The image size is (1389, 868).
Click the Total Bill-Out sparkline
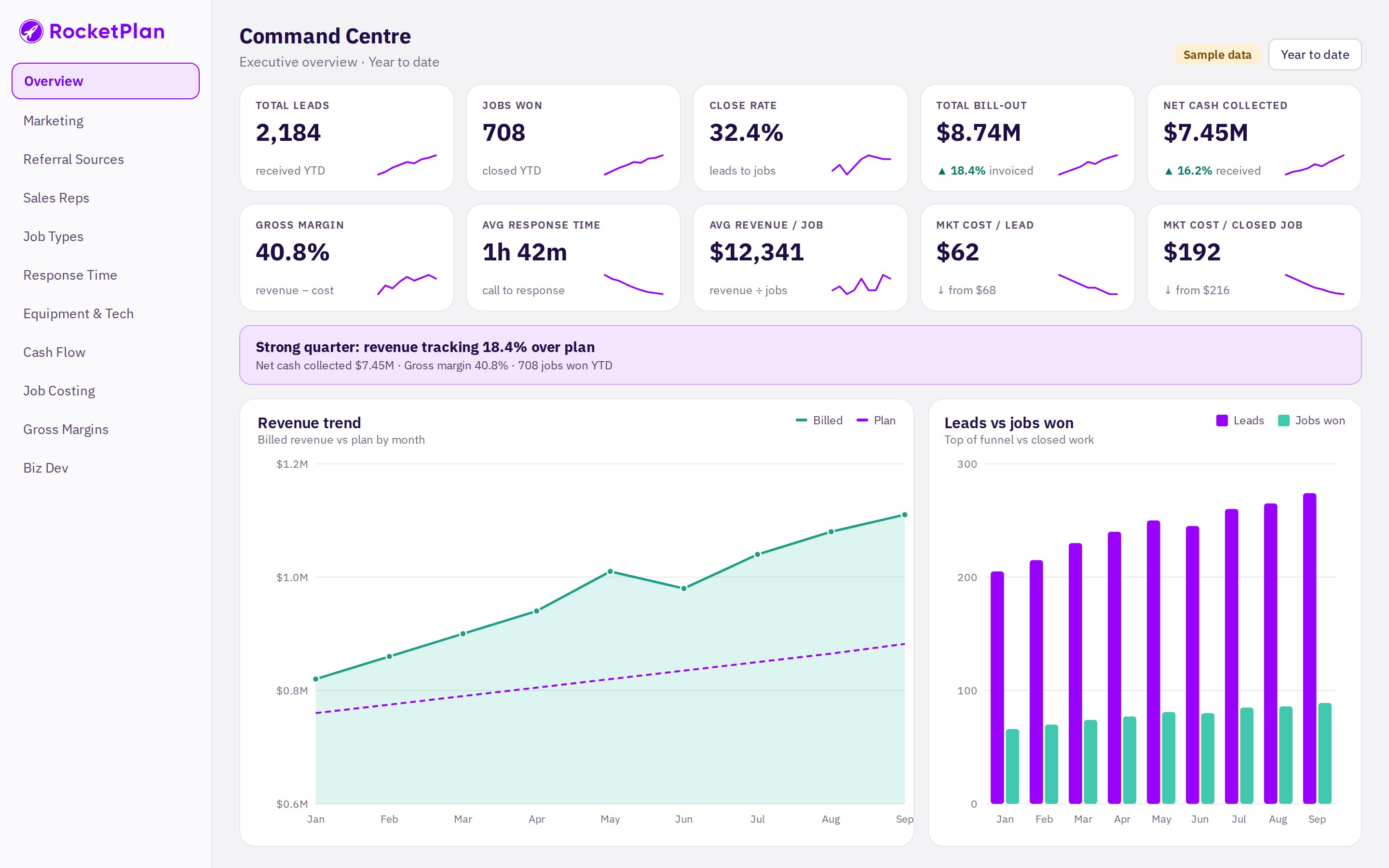click(x=1088, y=165)
